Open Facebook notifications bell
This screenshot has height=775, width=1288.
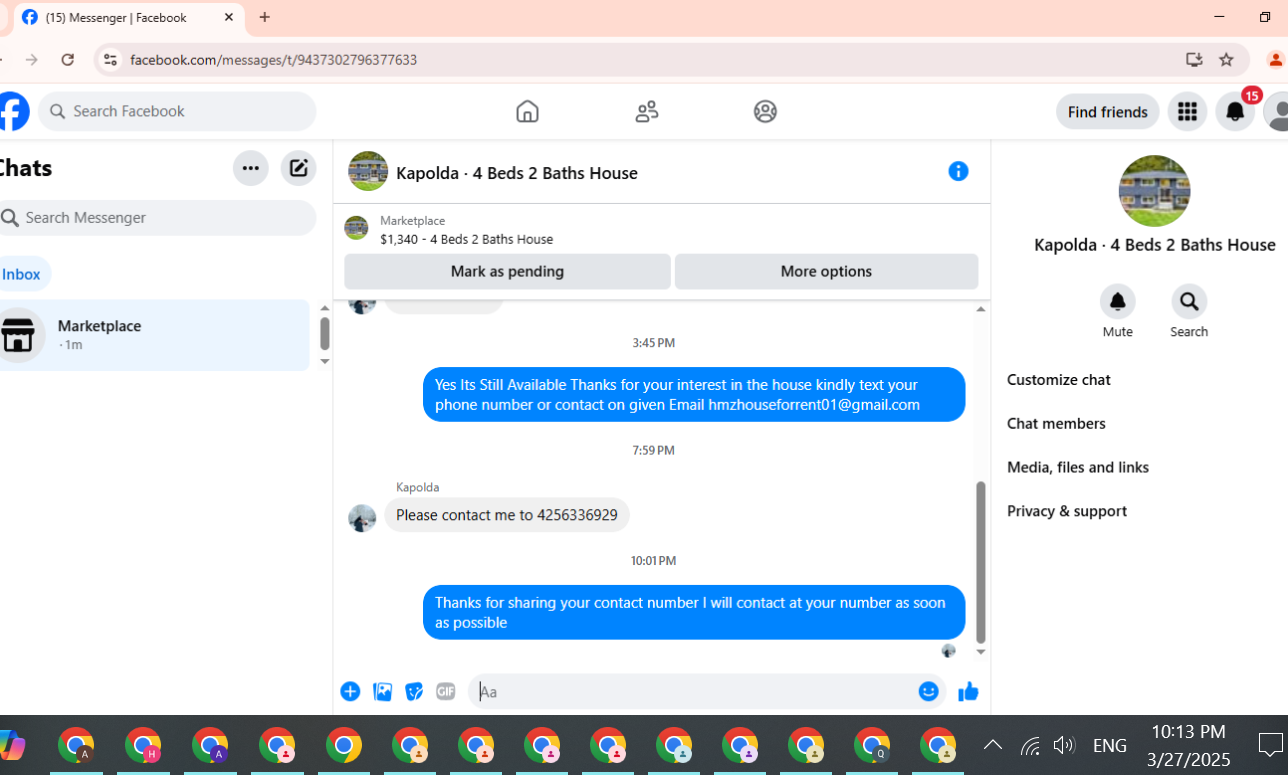click(x=1235, y=112)
